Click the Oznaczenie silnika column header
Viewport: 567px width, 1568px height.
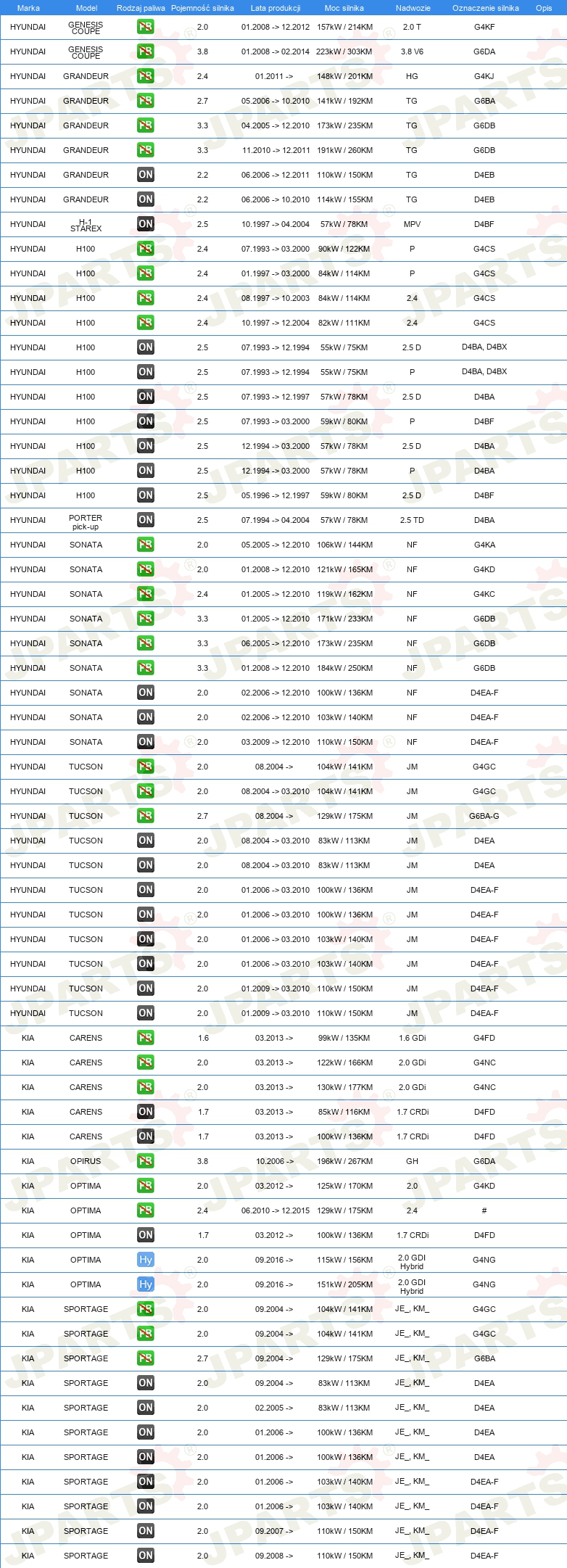pos(485,8)
